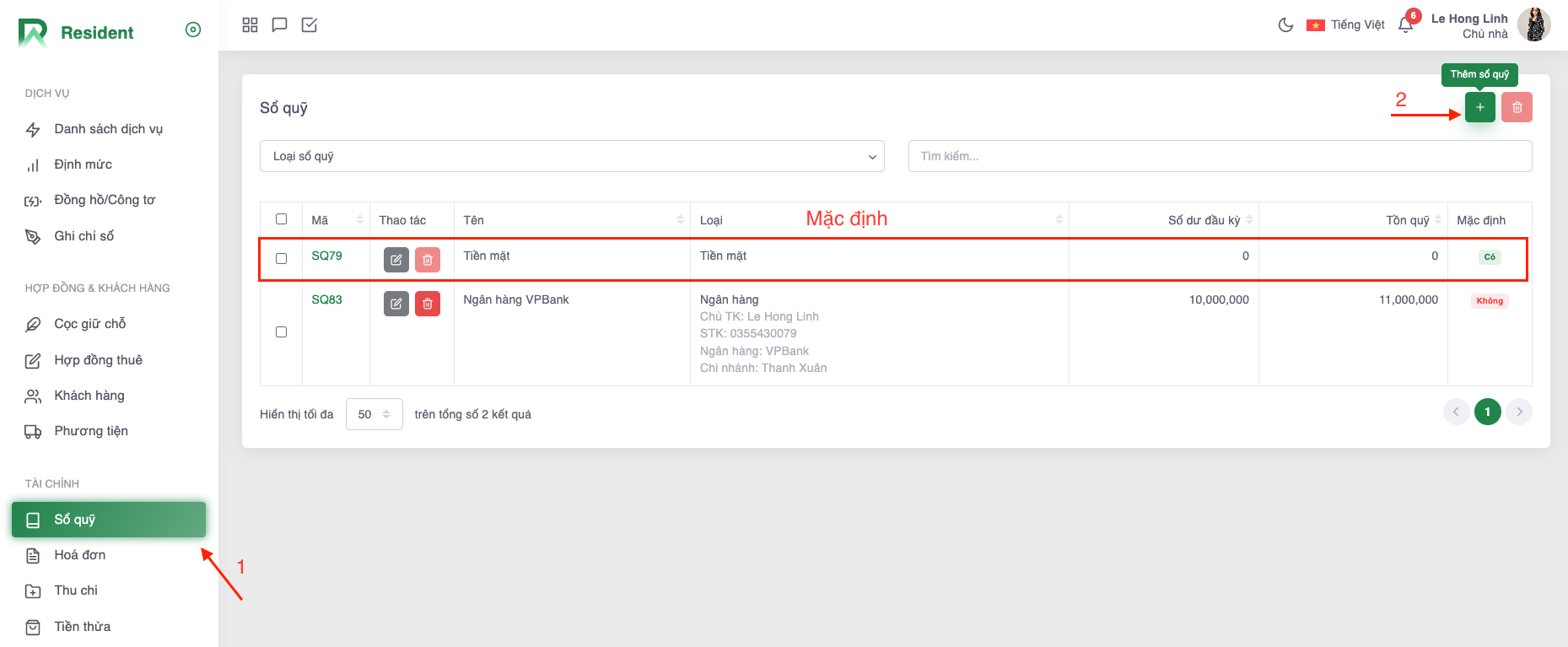Expand the Loại sổ quỹ dropdown

[x=572, y=156]
